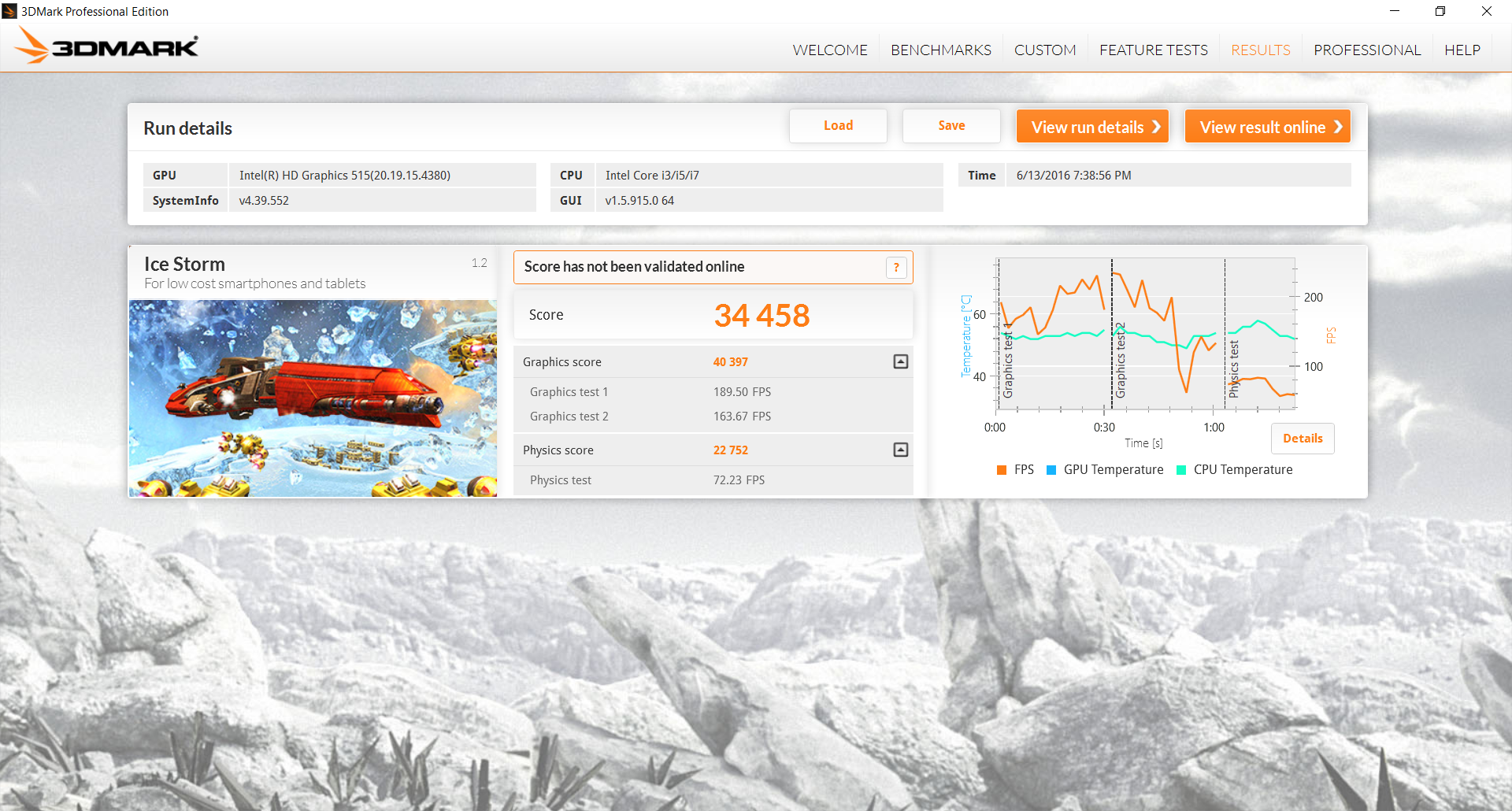Click Graphics test 1 row
The image size is (1512, 811).
[x=713, y=392]
